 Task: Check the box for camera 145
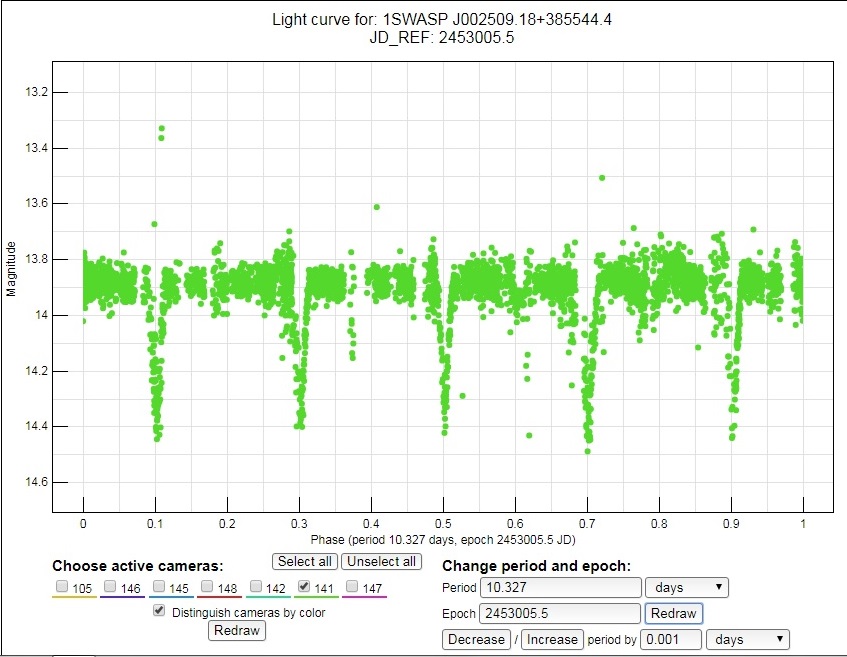[x=159, y=587]
